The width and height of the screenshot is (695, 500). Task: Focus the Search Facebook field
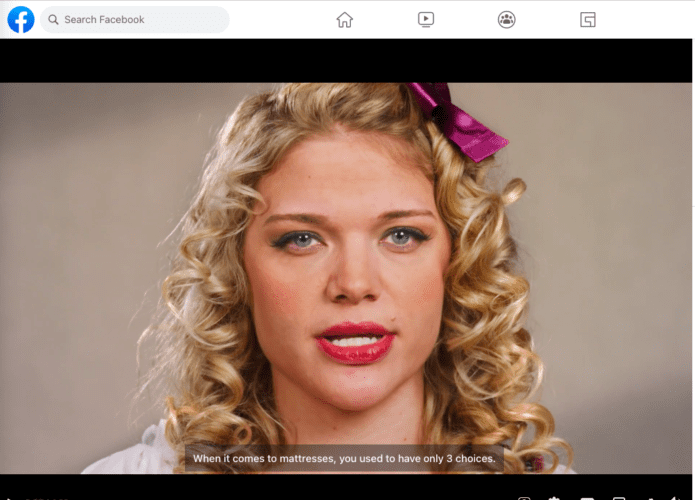(x=140, y=20)
